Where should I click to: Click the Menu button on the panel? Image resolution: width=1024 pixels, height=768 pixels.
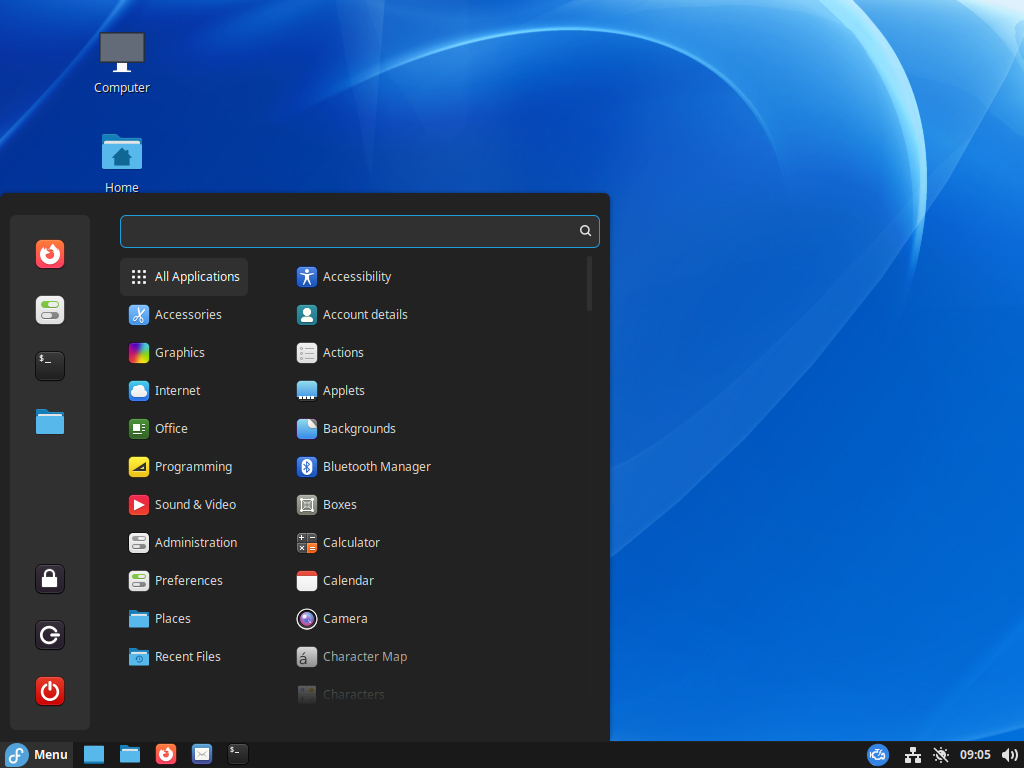tap(37, 755)
